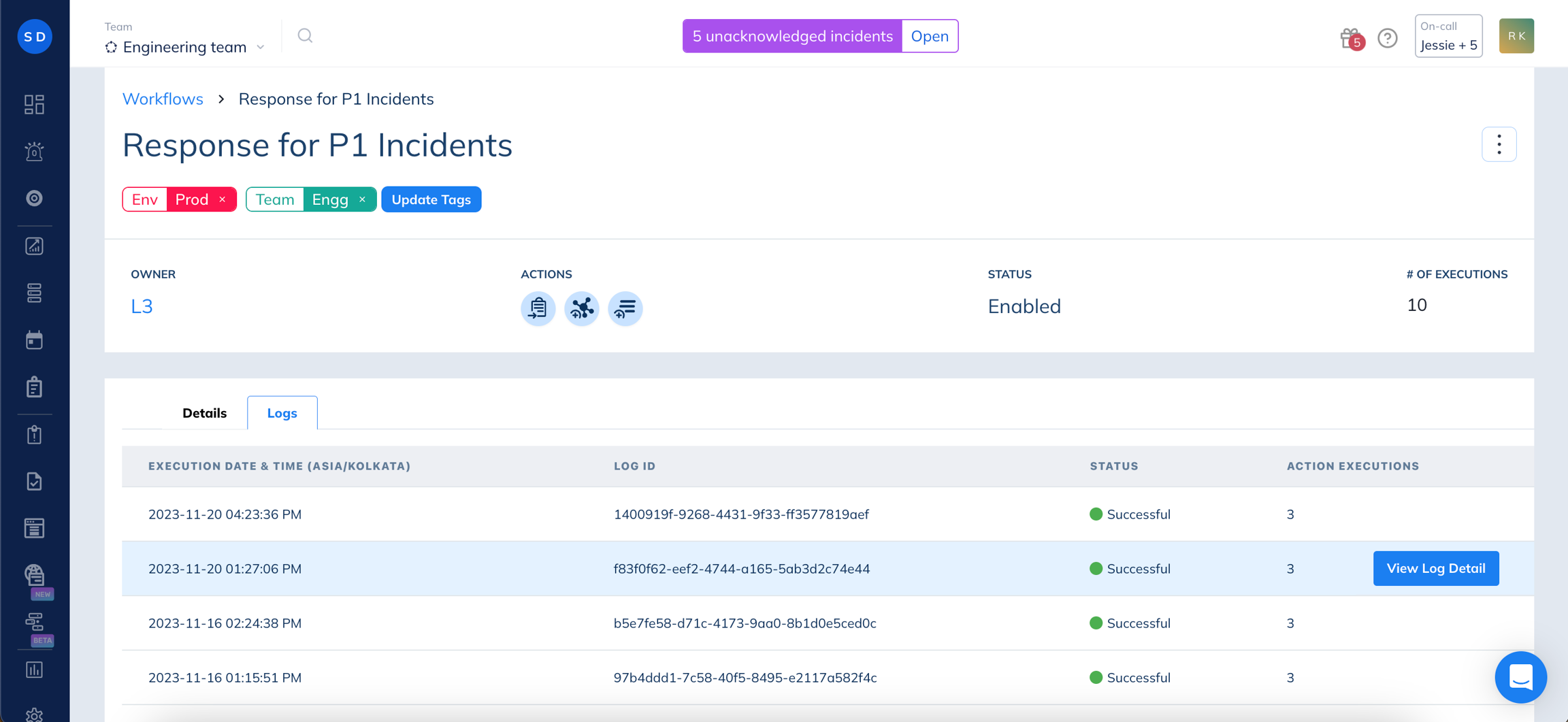Click the Workflows breadcrumb link
1568x722 pixels.
pyautogui.click(x=163, y=99)
